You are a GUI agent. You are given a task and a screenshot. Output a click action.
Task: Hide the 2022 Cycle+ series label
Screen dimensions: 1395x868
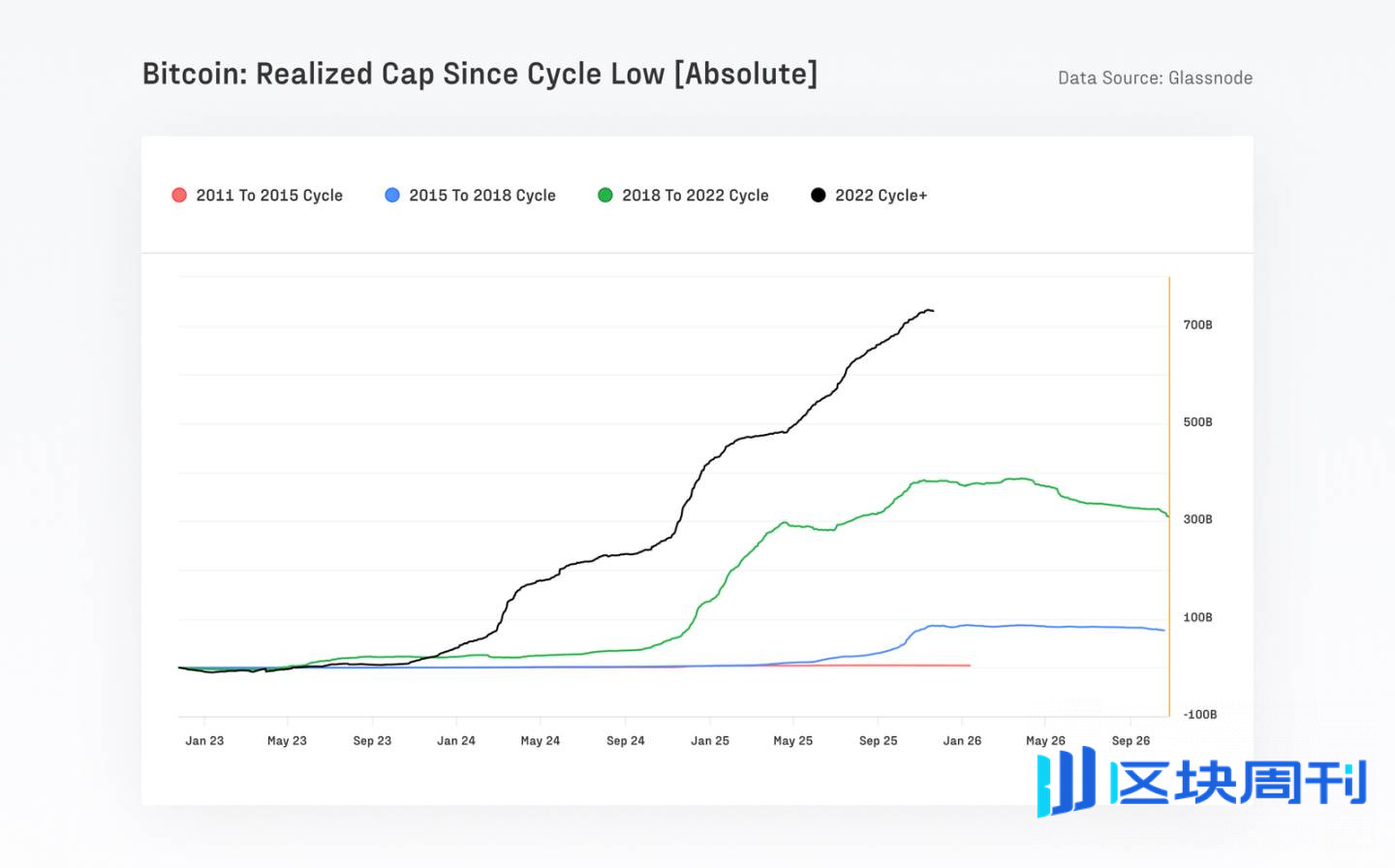(x=881, y=196)
